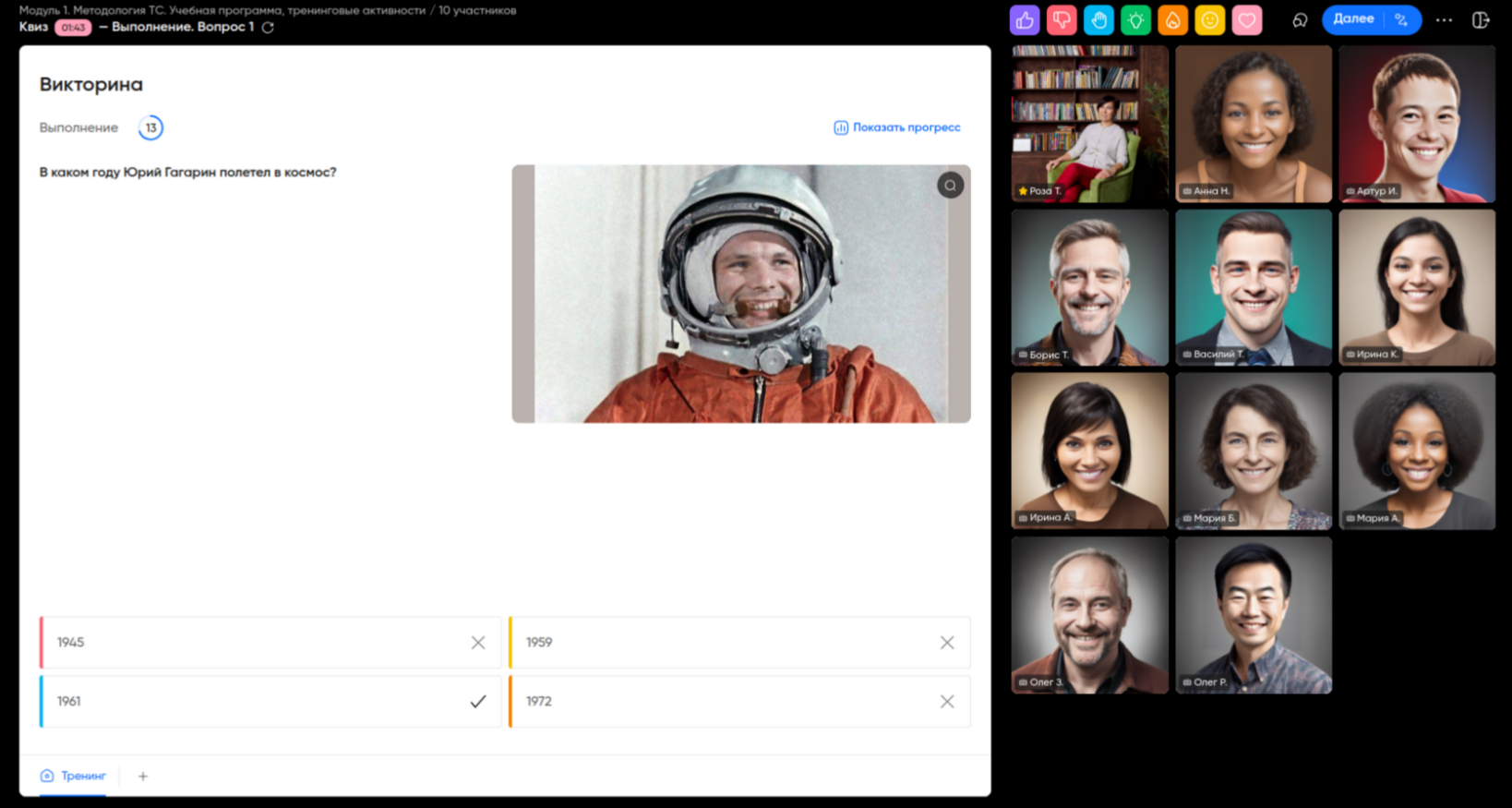
Task: Send the pink heart reaction
Action: (x=1246, y=19)
